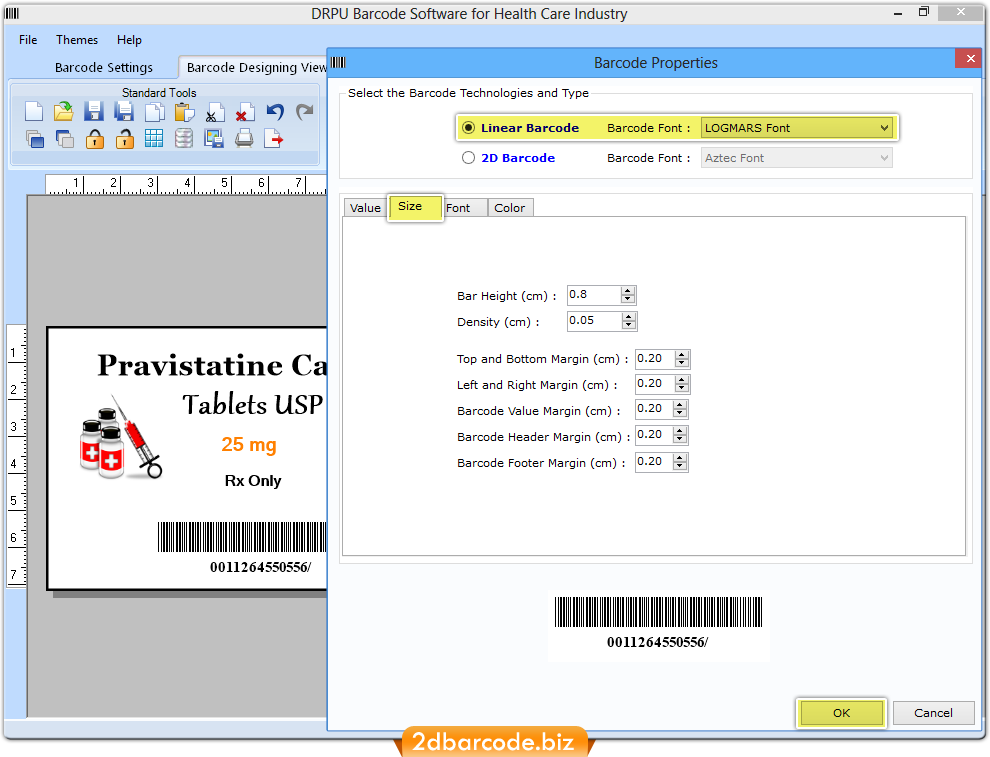Confirm barcode properties with OK

pos(841,713)
